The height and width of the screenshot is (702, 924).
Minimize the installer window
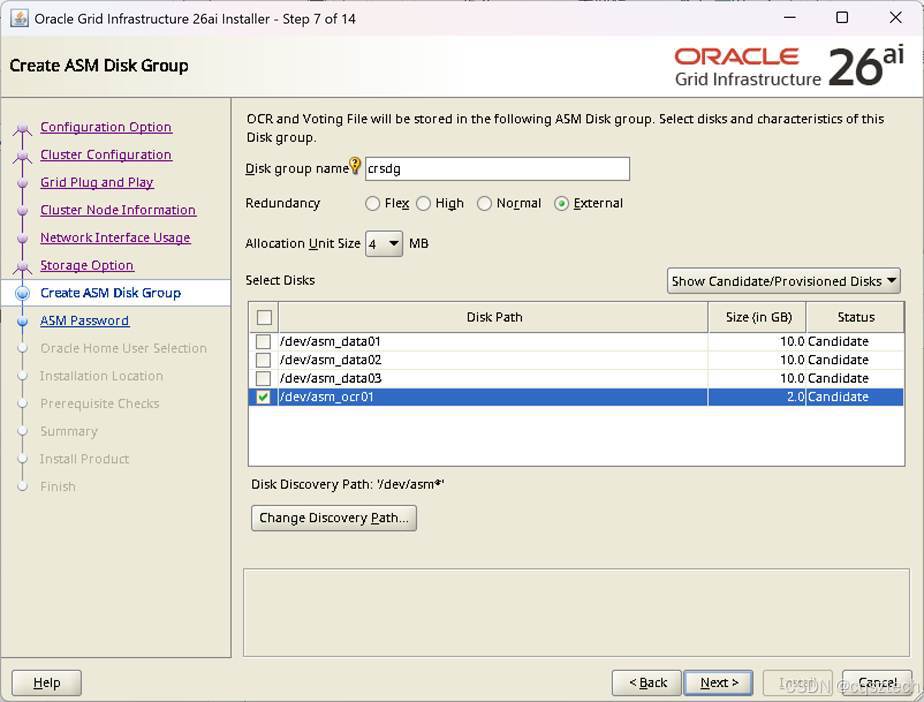[x=790, y=18]
